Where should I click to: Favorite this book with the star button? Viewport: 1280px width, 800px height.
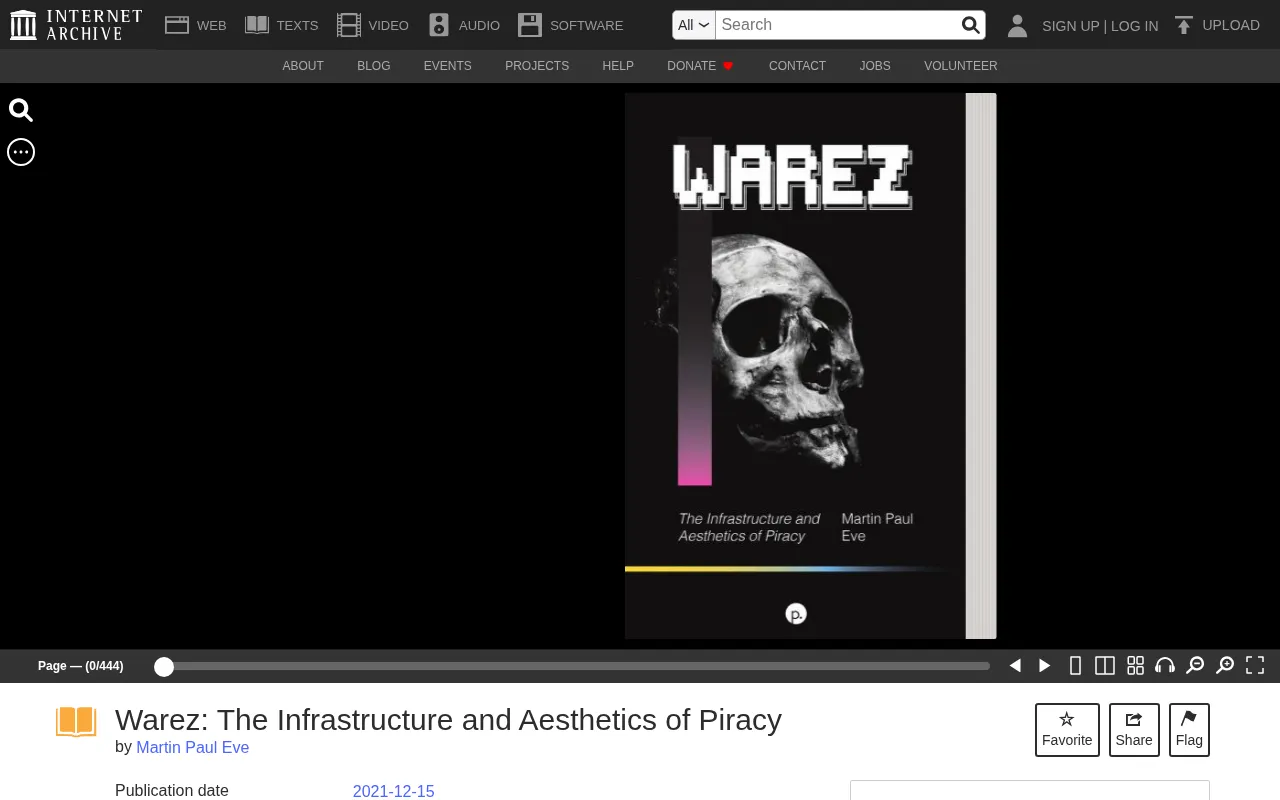click(x=1067, y=730)
